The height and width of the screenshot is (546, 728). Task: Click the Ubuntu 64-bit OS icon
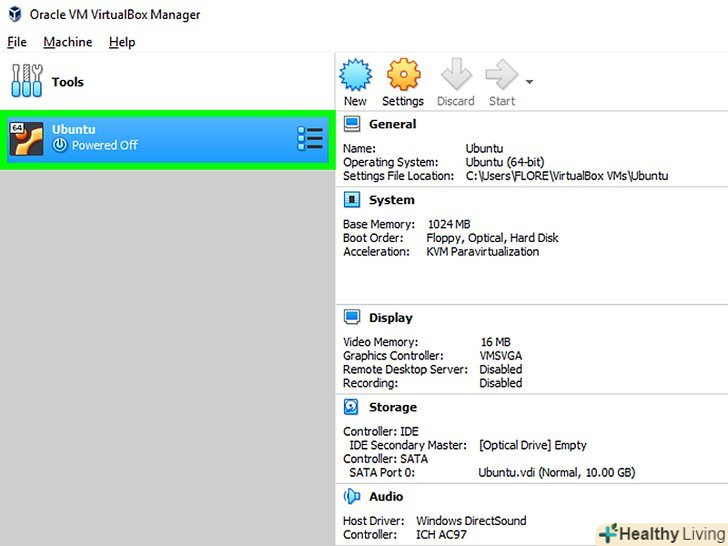[x=26, y=139]
